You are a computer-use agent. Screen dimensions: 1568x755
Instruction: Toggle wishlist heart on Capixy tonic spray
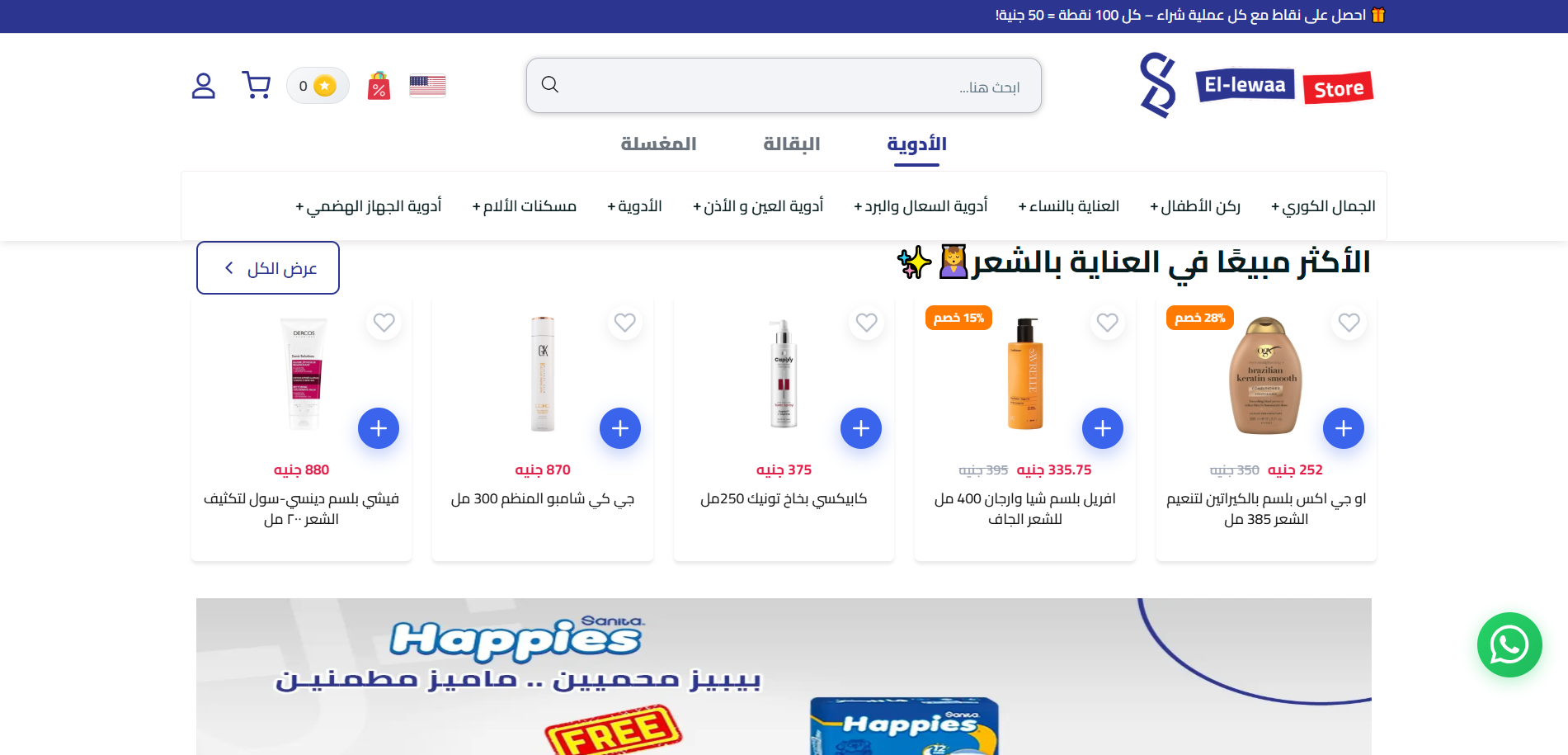866,323
